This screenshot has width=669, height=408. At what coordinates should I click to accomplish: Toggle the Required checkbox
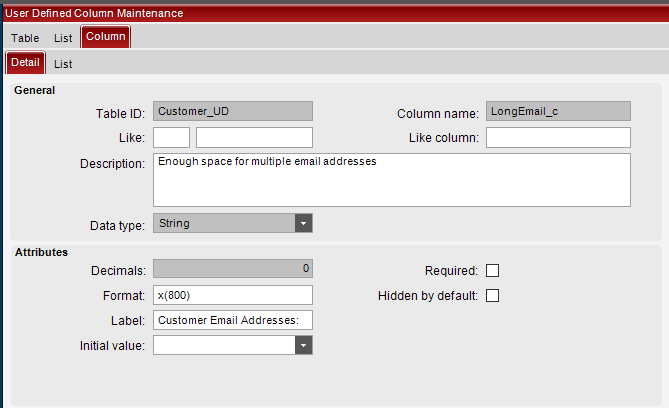[492, 270]
